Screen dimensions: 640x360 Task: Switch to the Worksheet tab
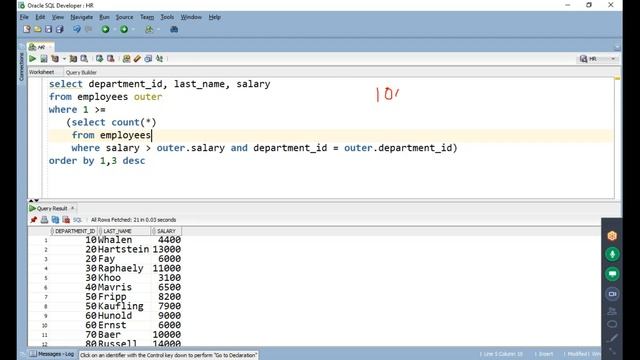[x=41, y=72]
